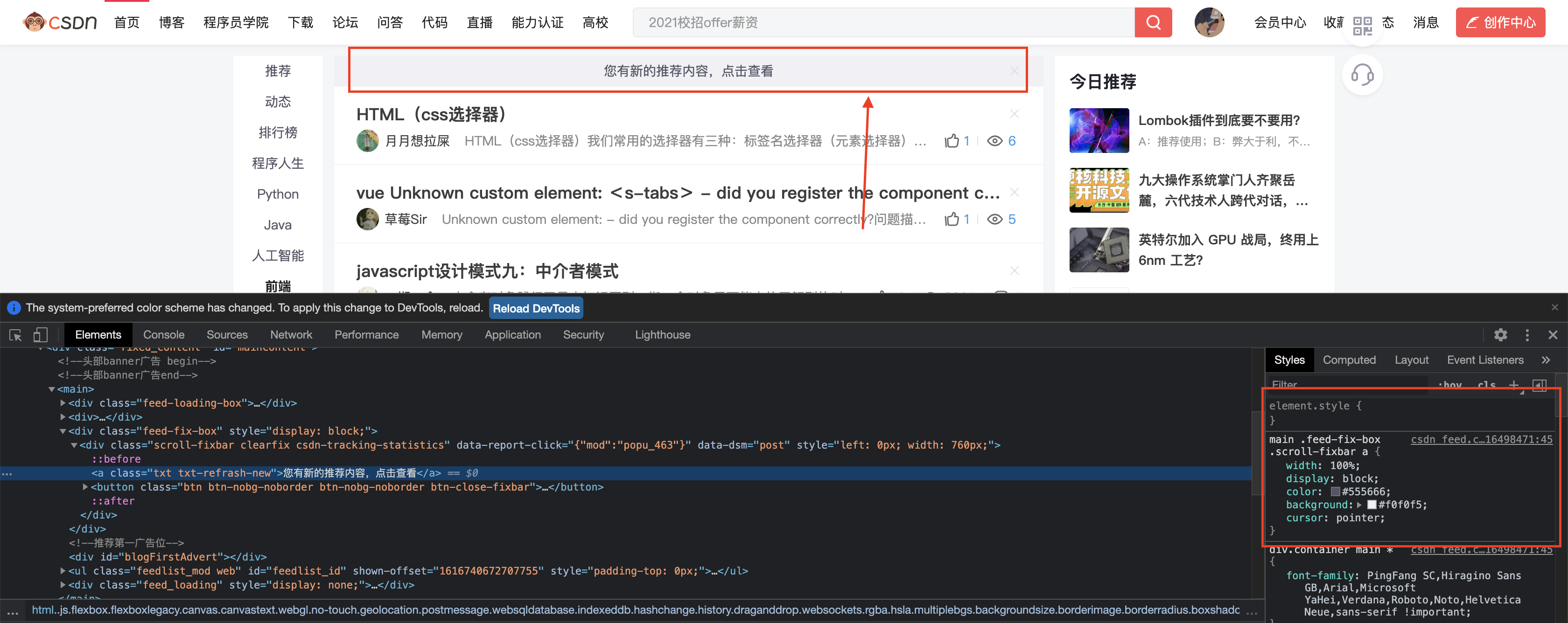Toggle the device emulation mode icon
The width and height of the screenshot is (1568, 623).
pos(40,335)
